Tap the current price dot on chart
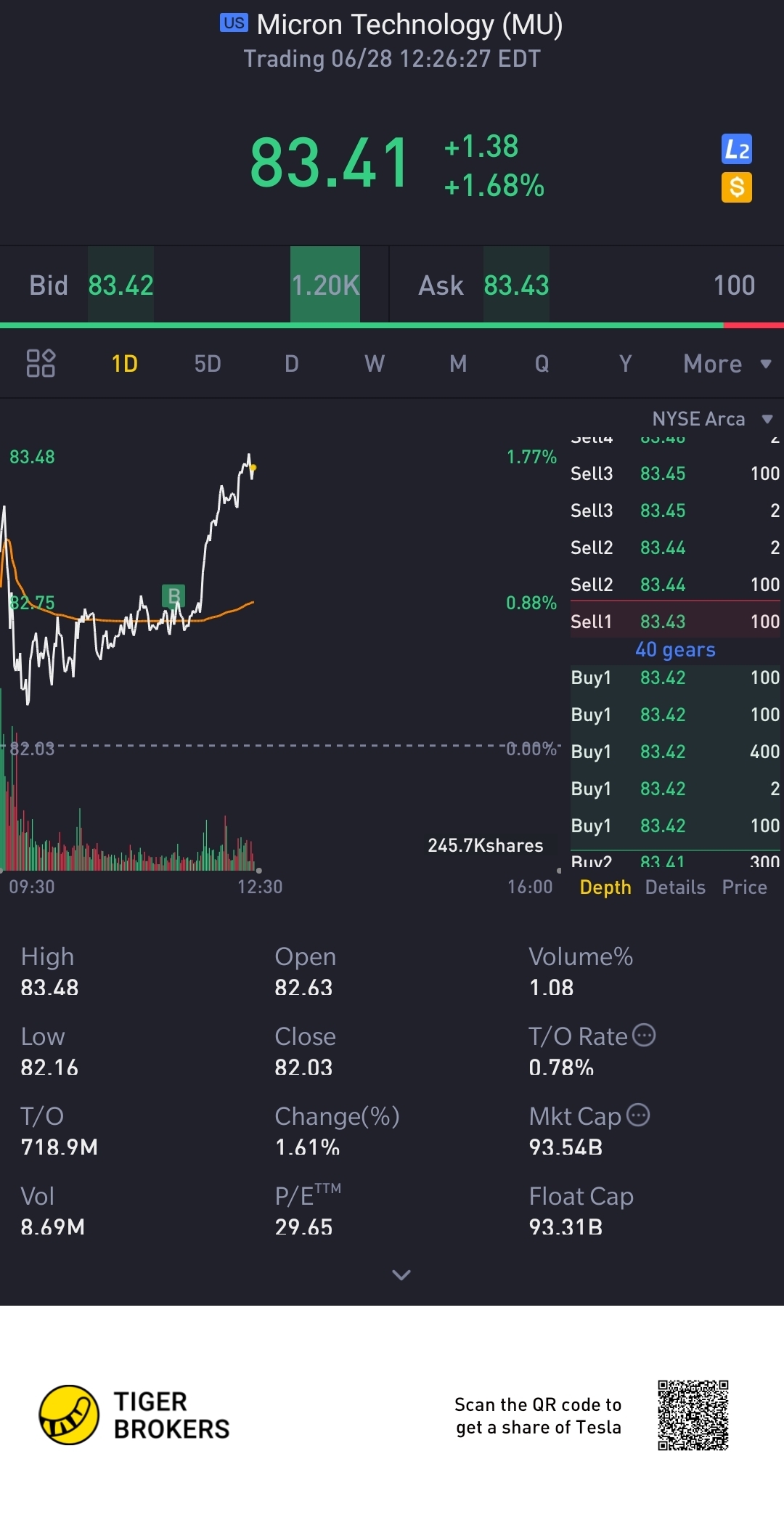The image size is (784, 1525). click(253, 468)
